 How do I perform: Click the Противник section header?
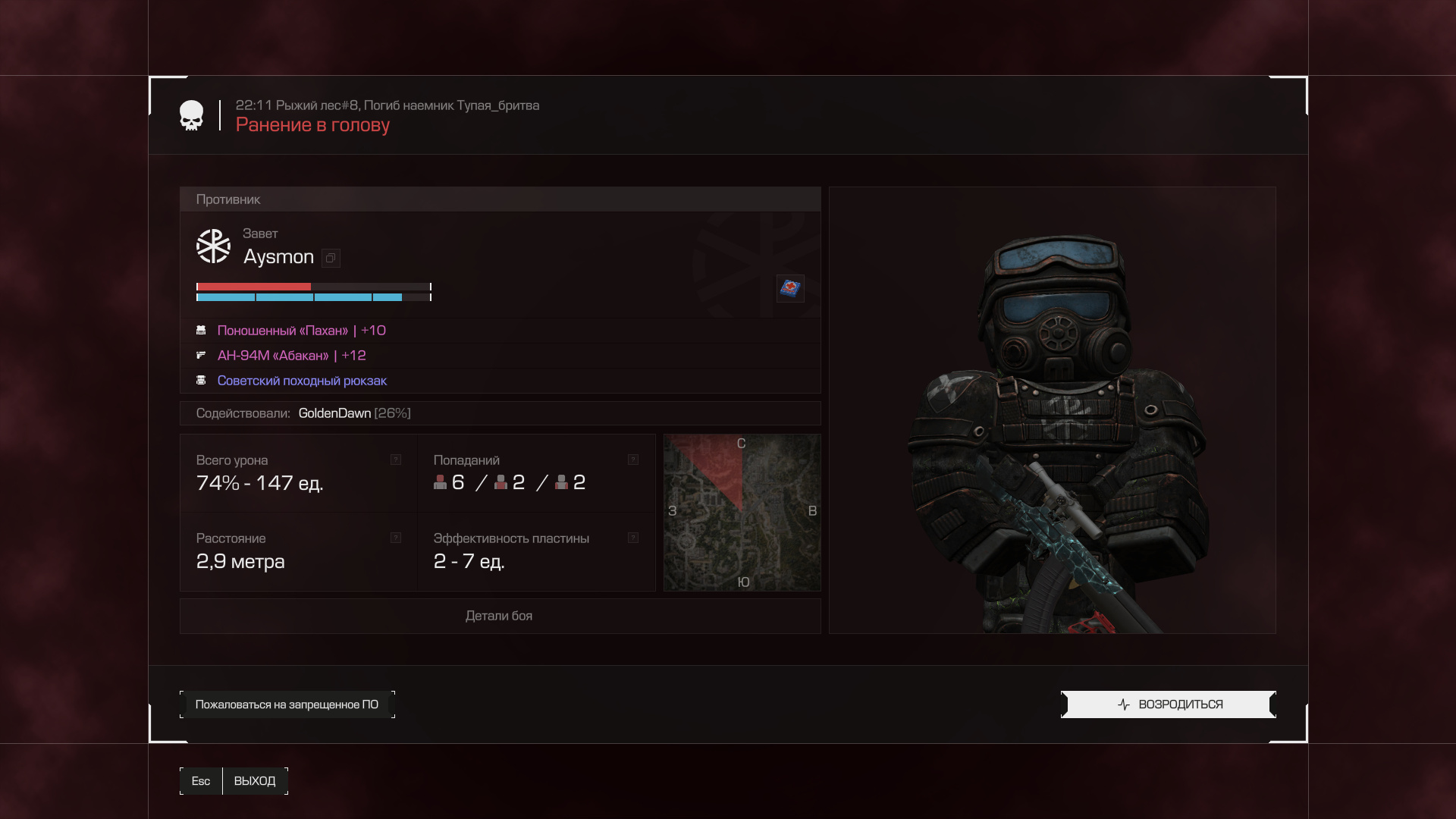[x=500, y=199]
